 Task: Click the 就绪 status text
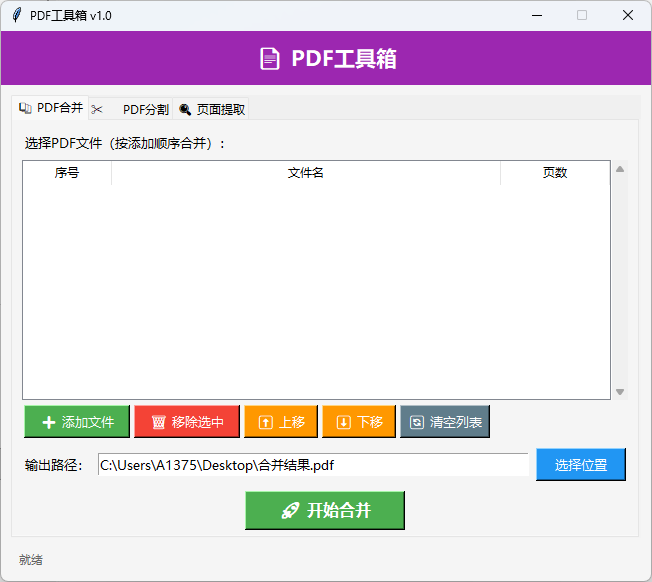pyautogui.click(x=31, y=560)
